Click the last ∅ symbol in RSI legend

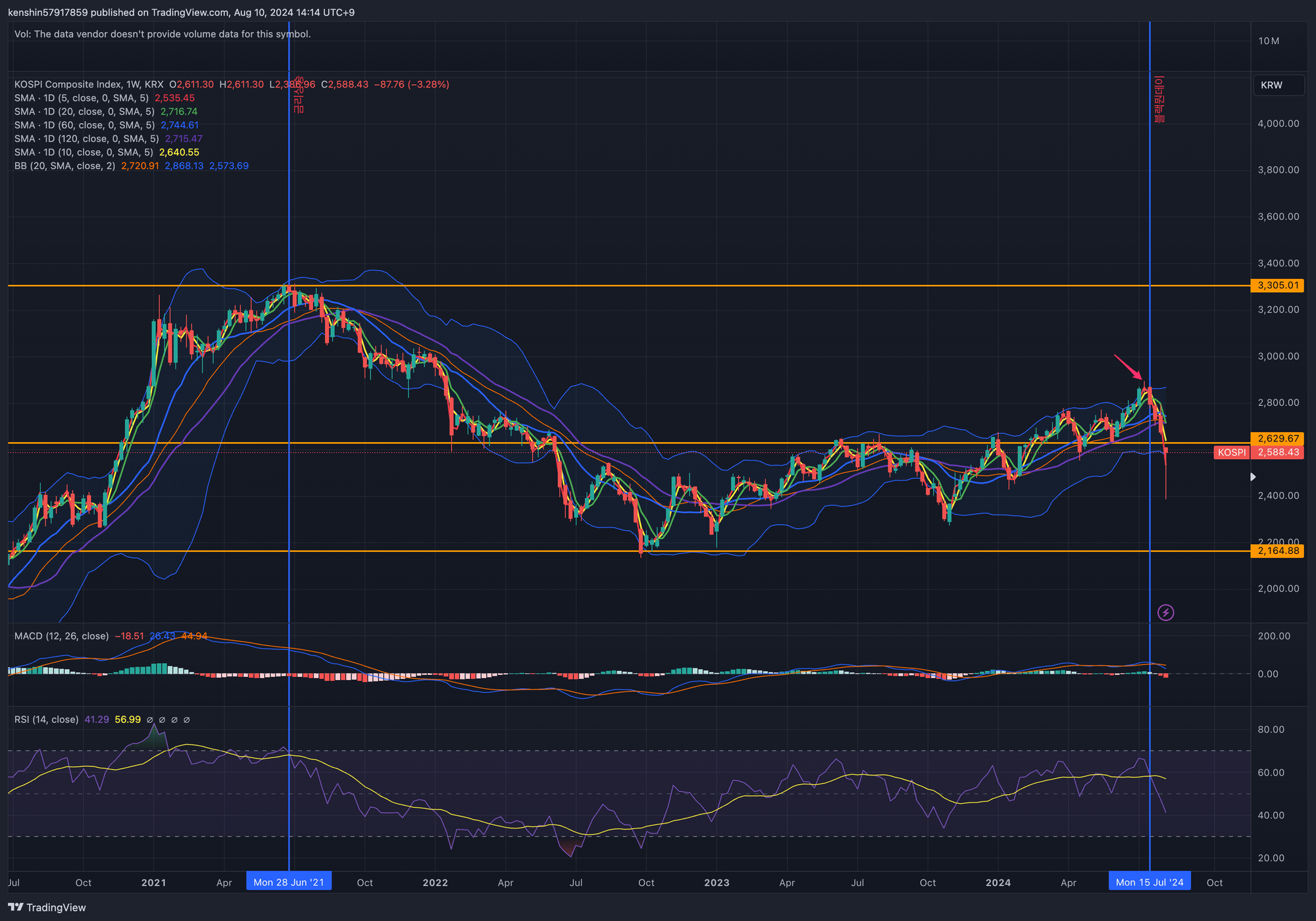coord(187,720)
